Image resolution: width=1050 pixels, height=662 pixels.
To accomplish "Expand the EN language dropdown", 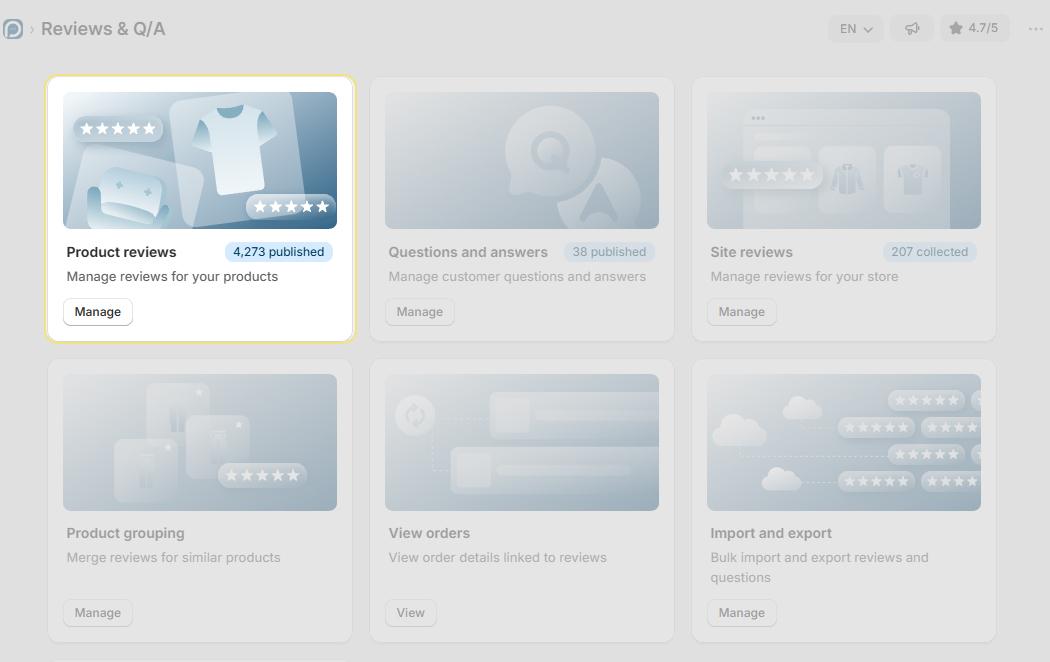I will point(856,29).
